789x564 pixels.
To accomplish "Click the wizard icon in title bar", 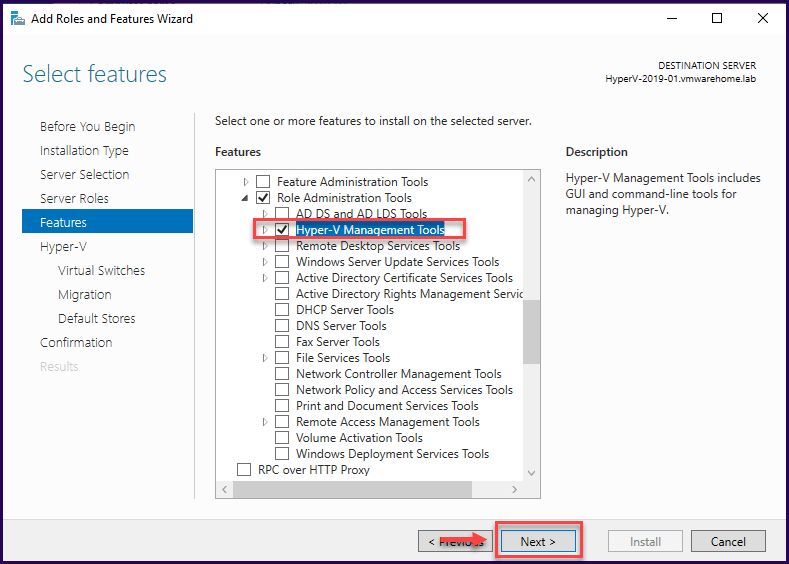I will coord(18,19).
